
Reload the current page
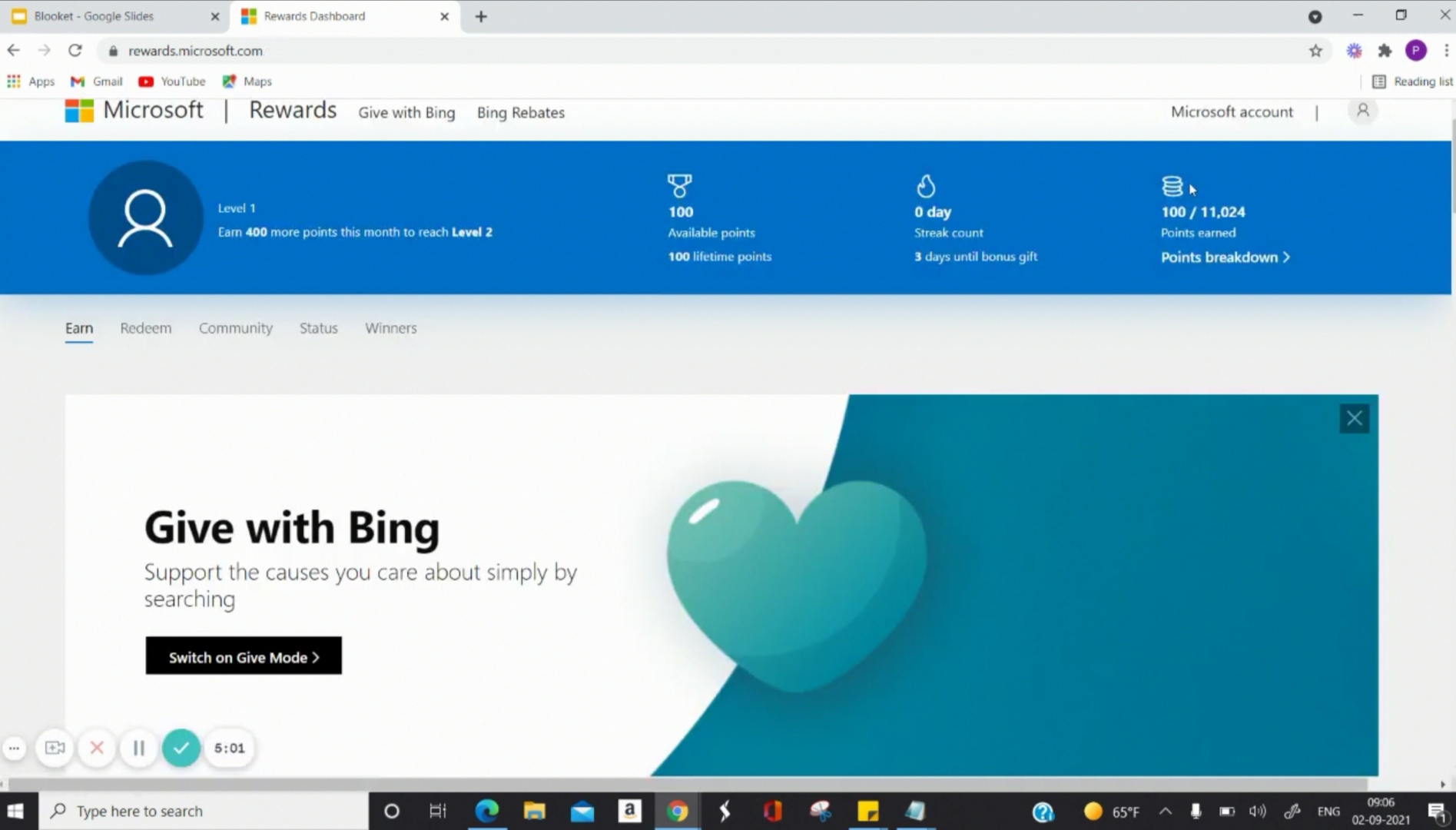[x=75, y=51]
